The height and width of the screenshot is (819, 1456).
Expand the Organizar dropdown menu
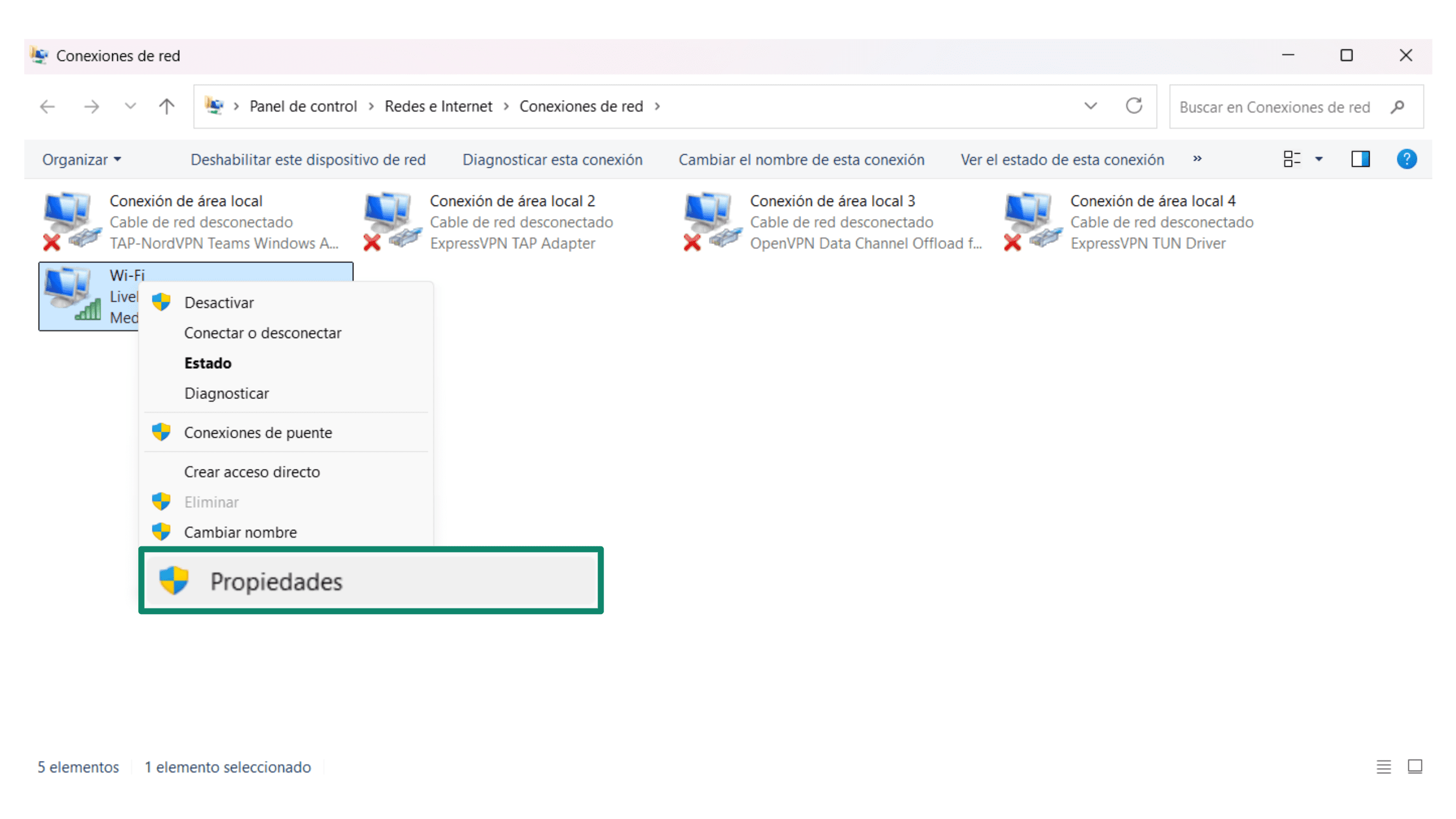click(x=81, y=160)
